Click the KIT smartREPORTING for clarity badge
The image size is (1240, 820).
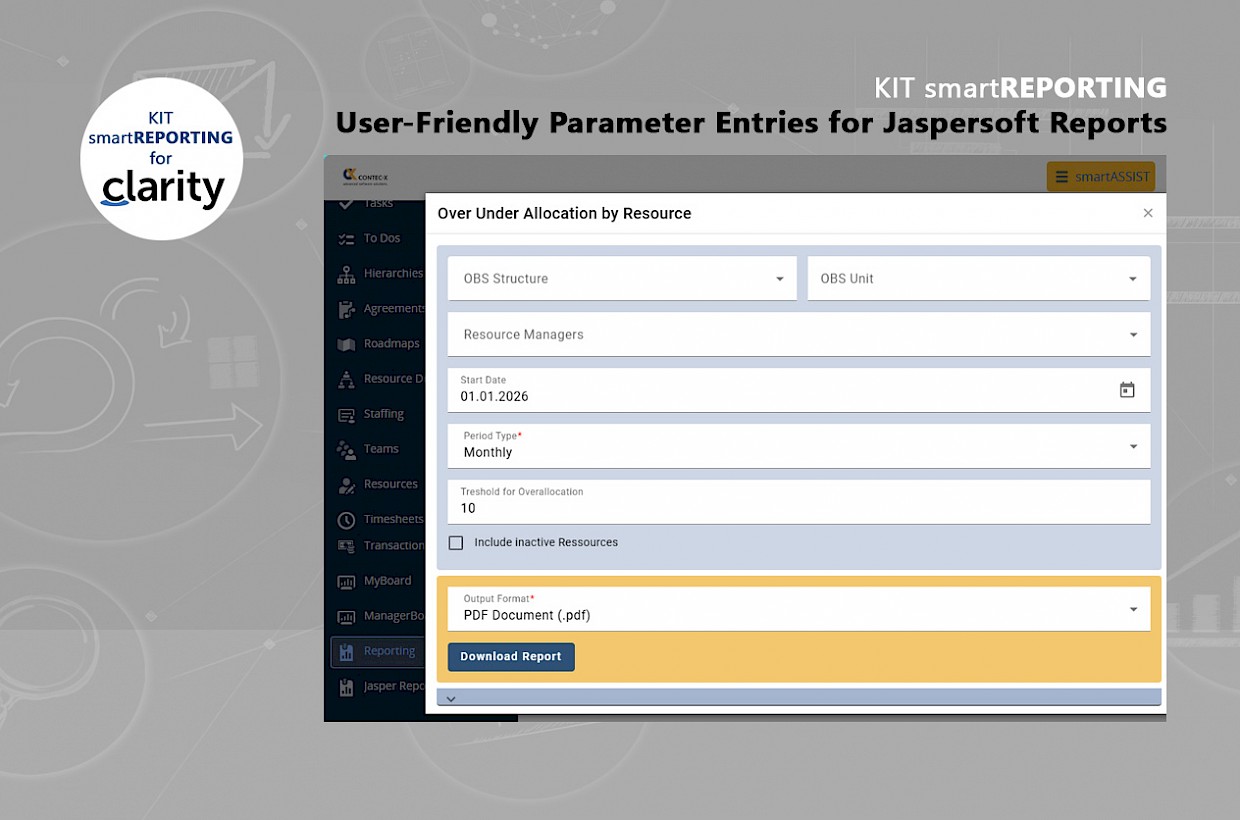[161, 160]
